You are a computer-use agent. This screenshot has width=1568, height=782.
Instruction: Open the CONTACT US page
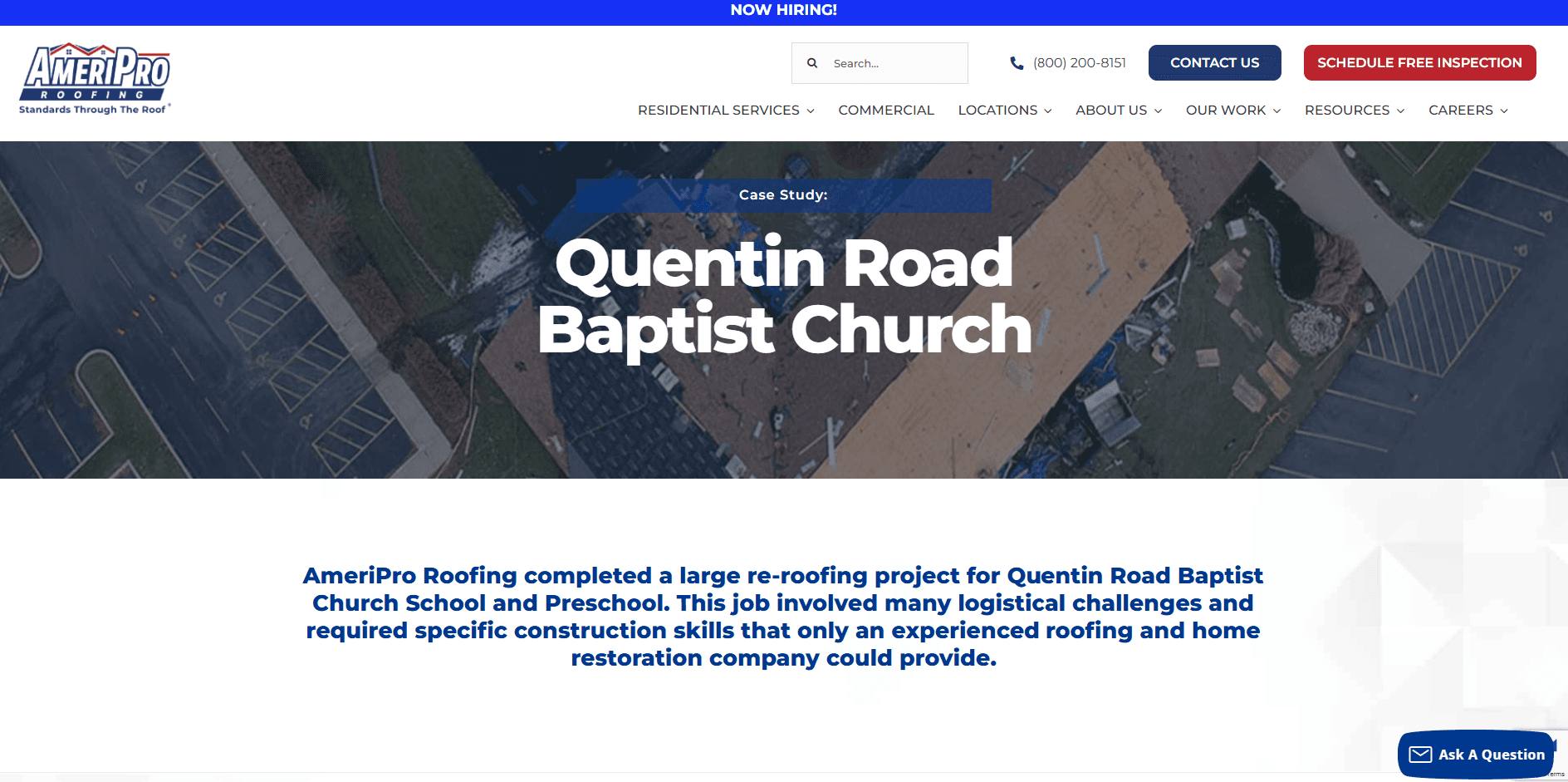1214,63
